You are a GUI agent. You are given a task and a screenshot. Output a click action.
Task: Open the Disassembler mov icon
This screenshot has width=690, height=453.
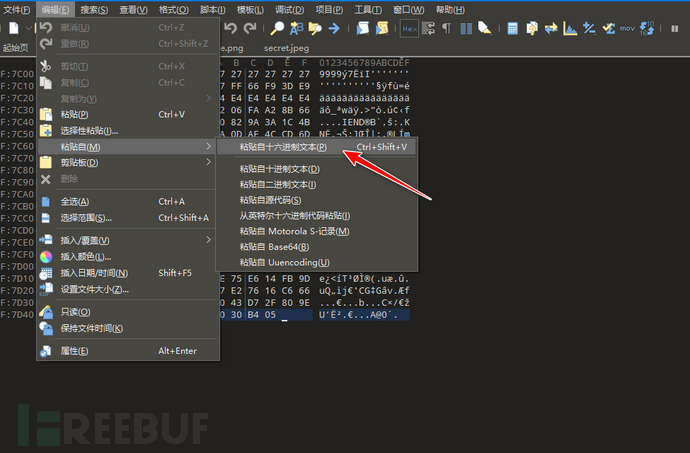[627, 29]
